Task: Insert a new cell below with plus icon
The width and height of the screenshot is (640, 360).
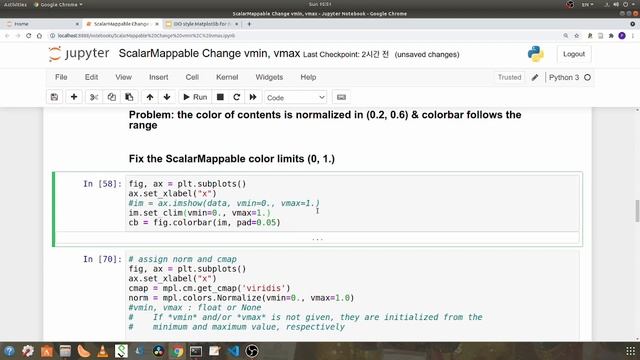Action: [74, 97]
